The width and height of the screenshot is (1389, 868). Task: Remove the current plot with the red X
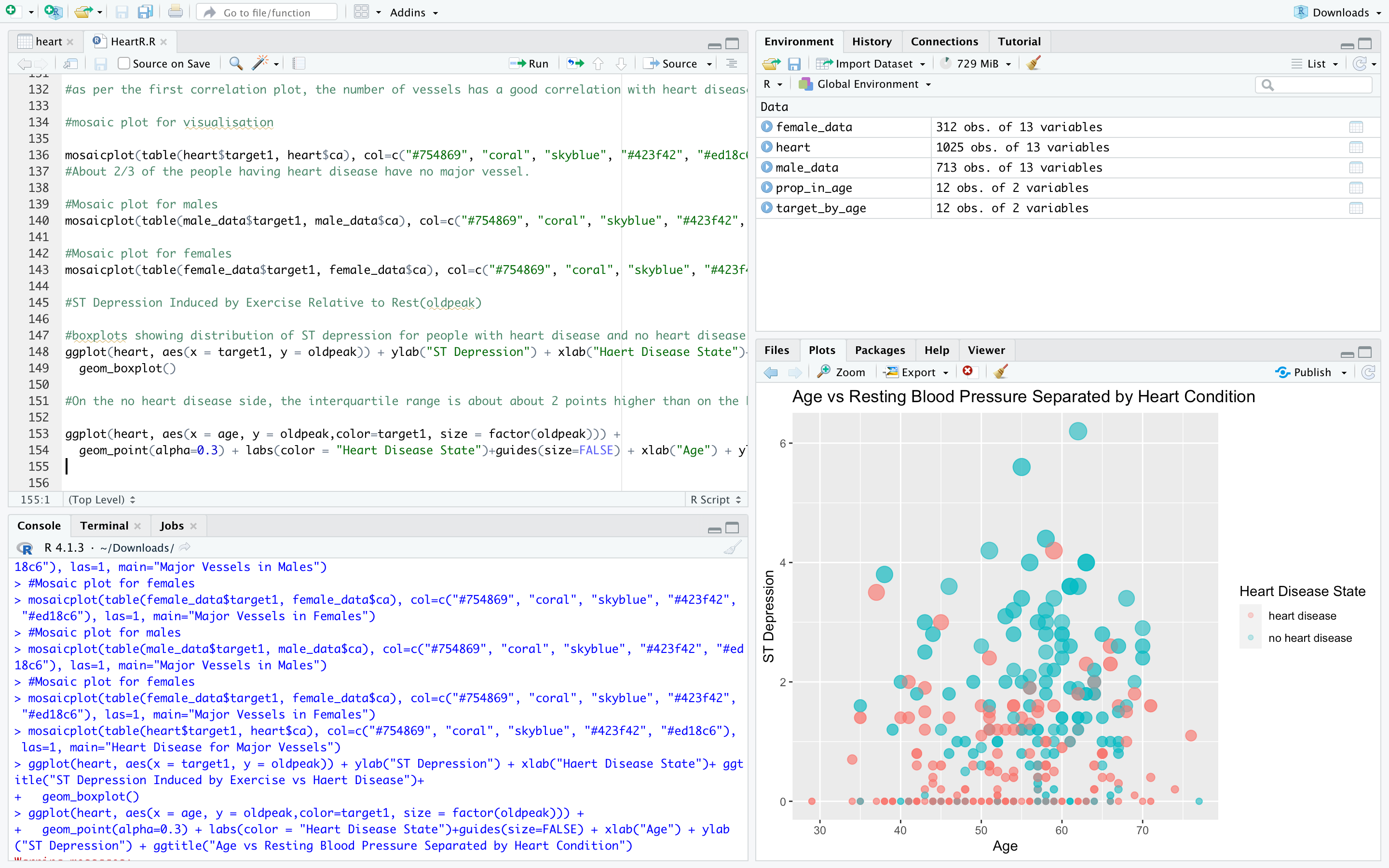coord(967,371)
